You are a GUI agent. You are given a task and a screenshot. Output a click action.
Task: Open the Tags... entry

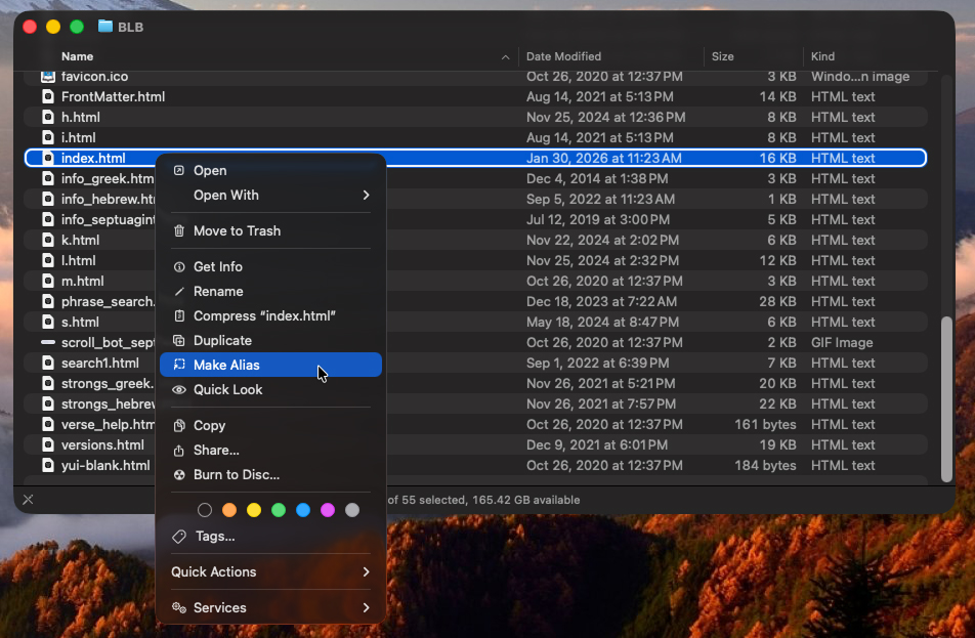coord(270,536)
